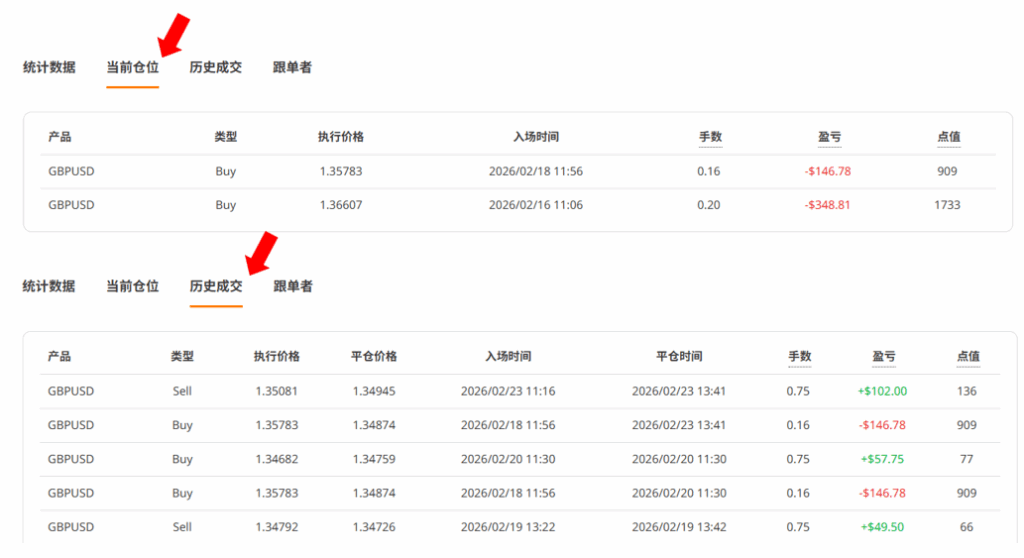The height and width of the screenshot is (558, 1024).
Task: Select the position with -$348.81 loss
Action: (827, 205)
